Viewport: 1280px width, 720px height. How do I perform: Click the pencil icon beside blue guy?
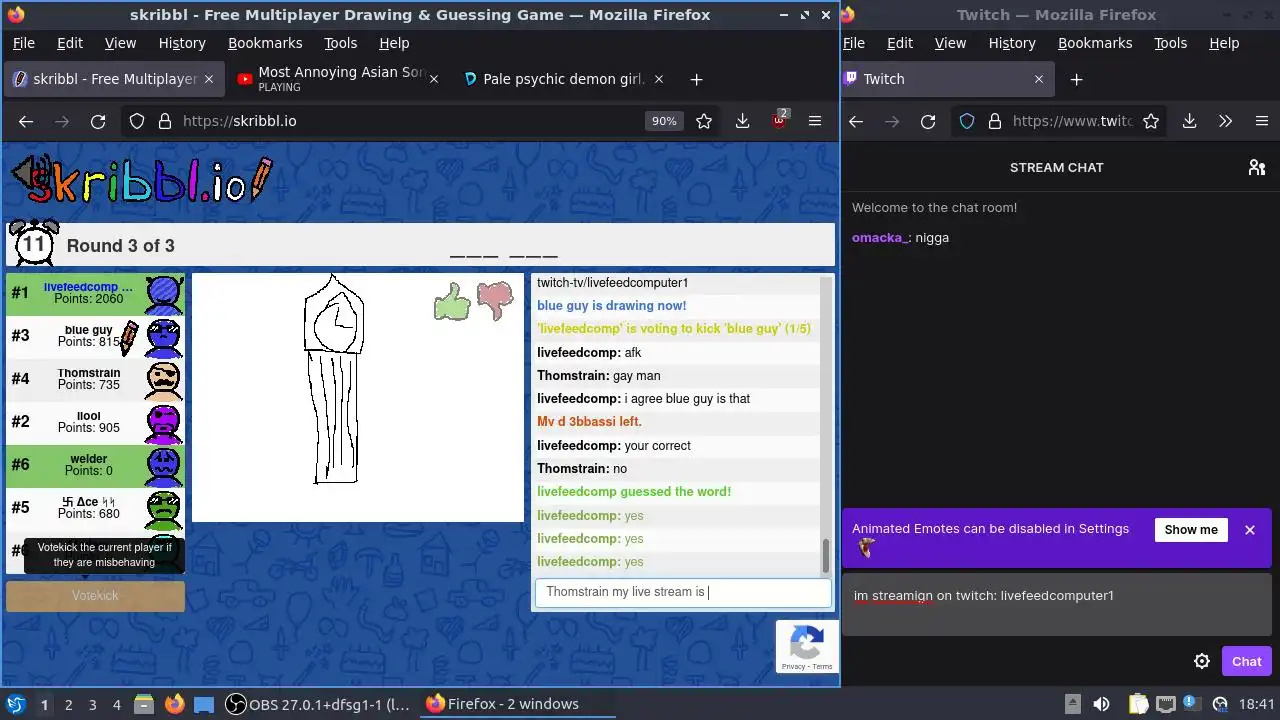point(128,338)
